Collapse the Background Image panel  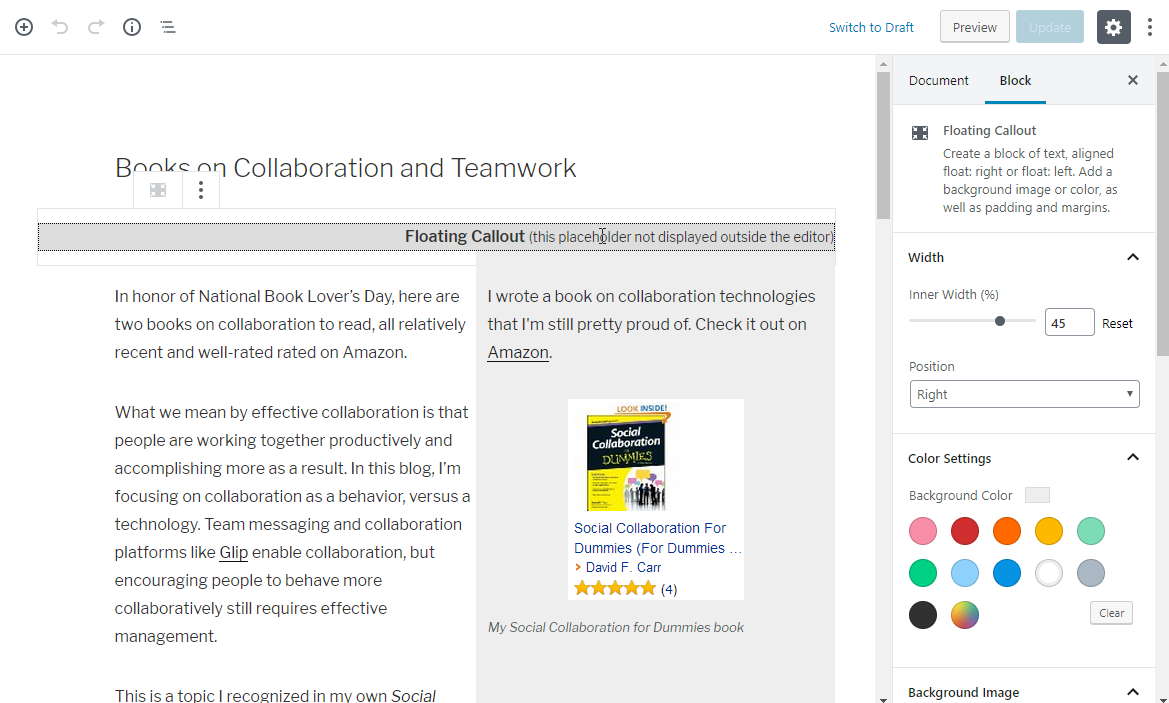[x=1024, y=692]
